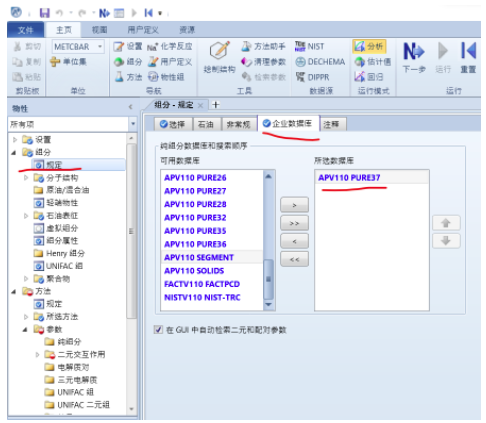Open the METCBAR unit set dropdown
The image size is (486, 423).
click(x=100, y=46)
